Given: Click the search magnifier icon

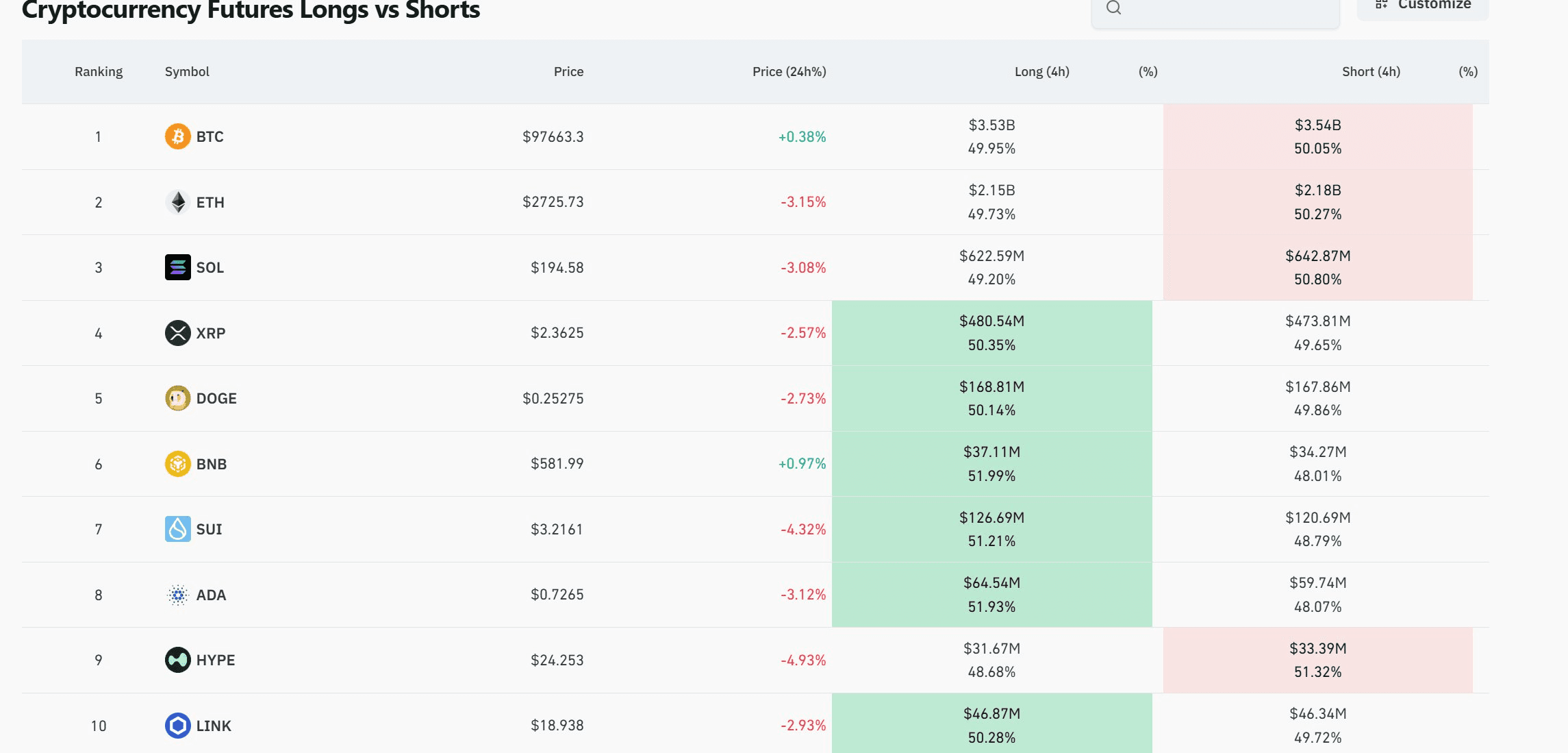Looking at the screenshot, I should (x=1114, y=8).
